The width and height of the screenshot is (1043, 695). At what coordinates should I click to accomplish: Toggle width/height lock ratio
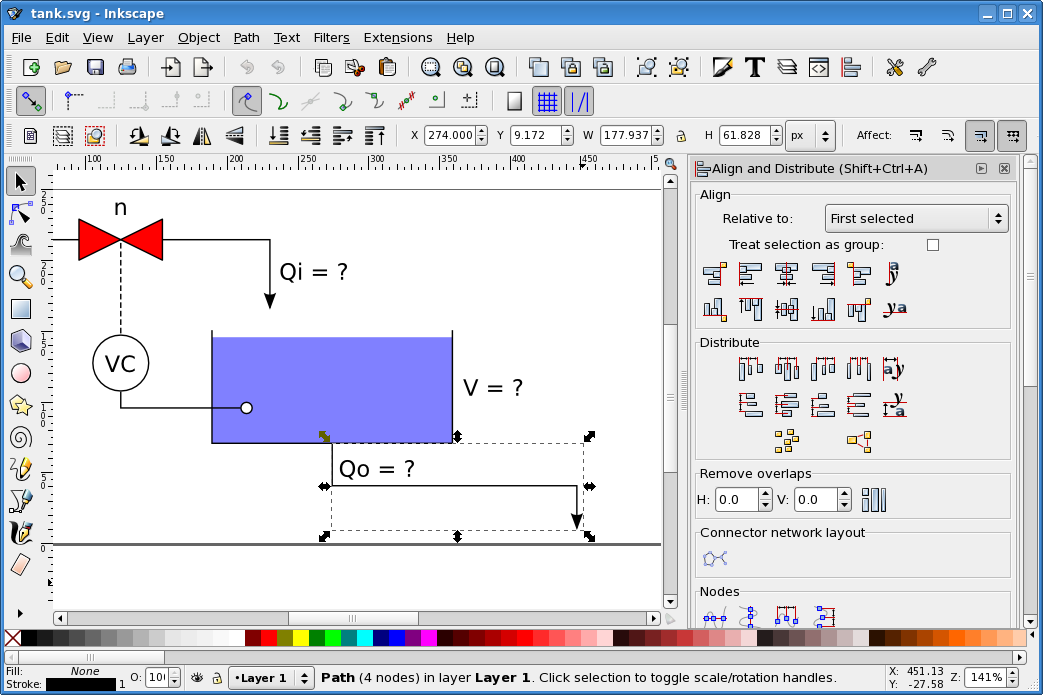point(680,136)
